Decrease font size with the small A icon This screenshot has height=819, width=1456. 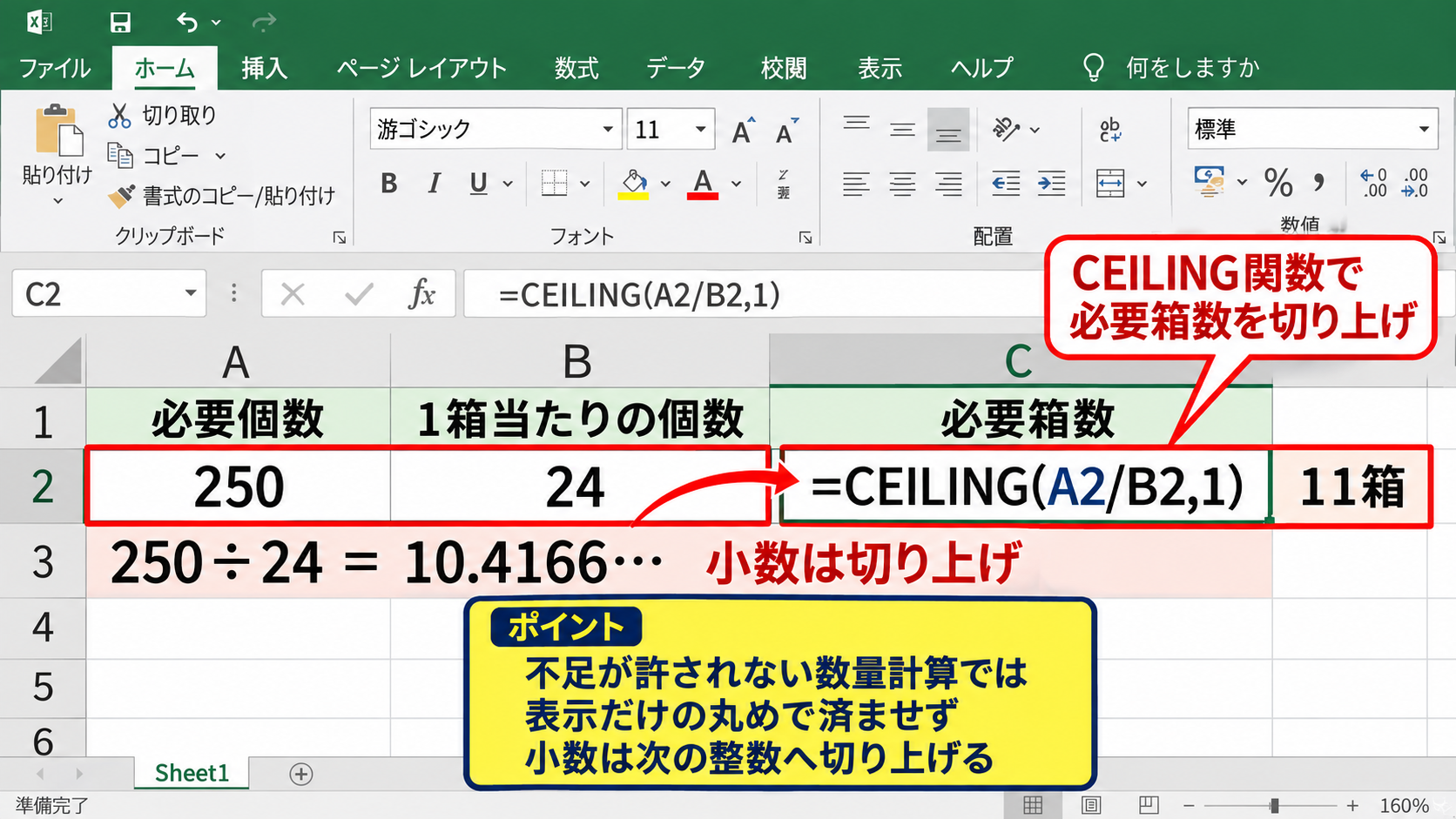[787, 131]
